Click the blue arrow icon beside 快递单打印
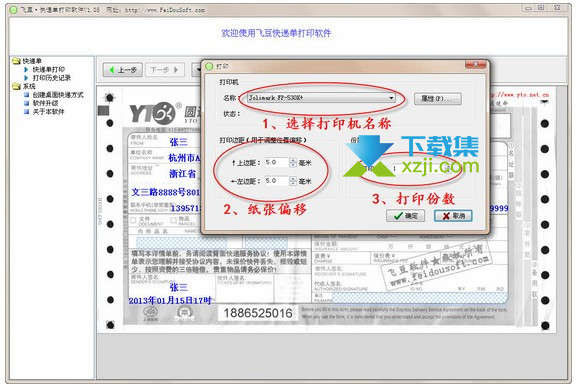Screen dimensions: 577x384 (26, 70)
